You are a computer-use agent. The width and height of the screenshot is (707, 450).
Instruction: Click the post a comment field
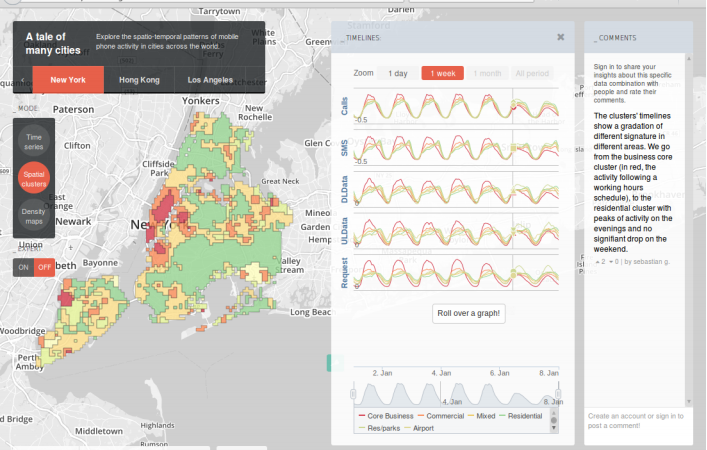click(x=637, y=420)
